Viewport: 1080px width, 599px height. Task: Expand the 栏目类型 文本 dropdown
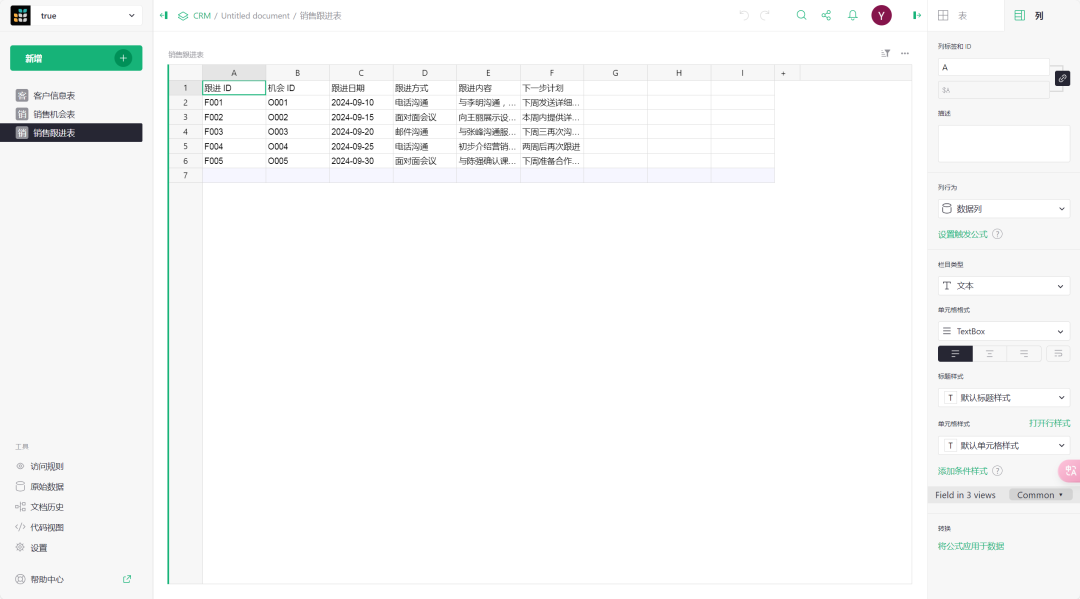[1004, 286]
